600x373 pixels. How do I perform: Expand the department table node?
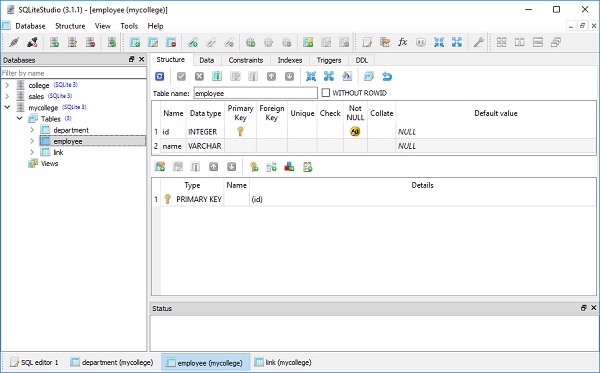tap(32, 130)
